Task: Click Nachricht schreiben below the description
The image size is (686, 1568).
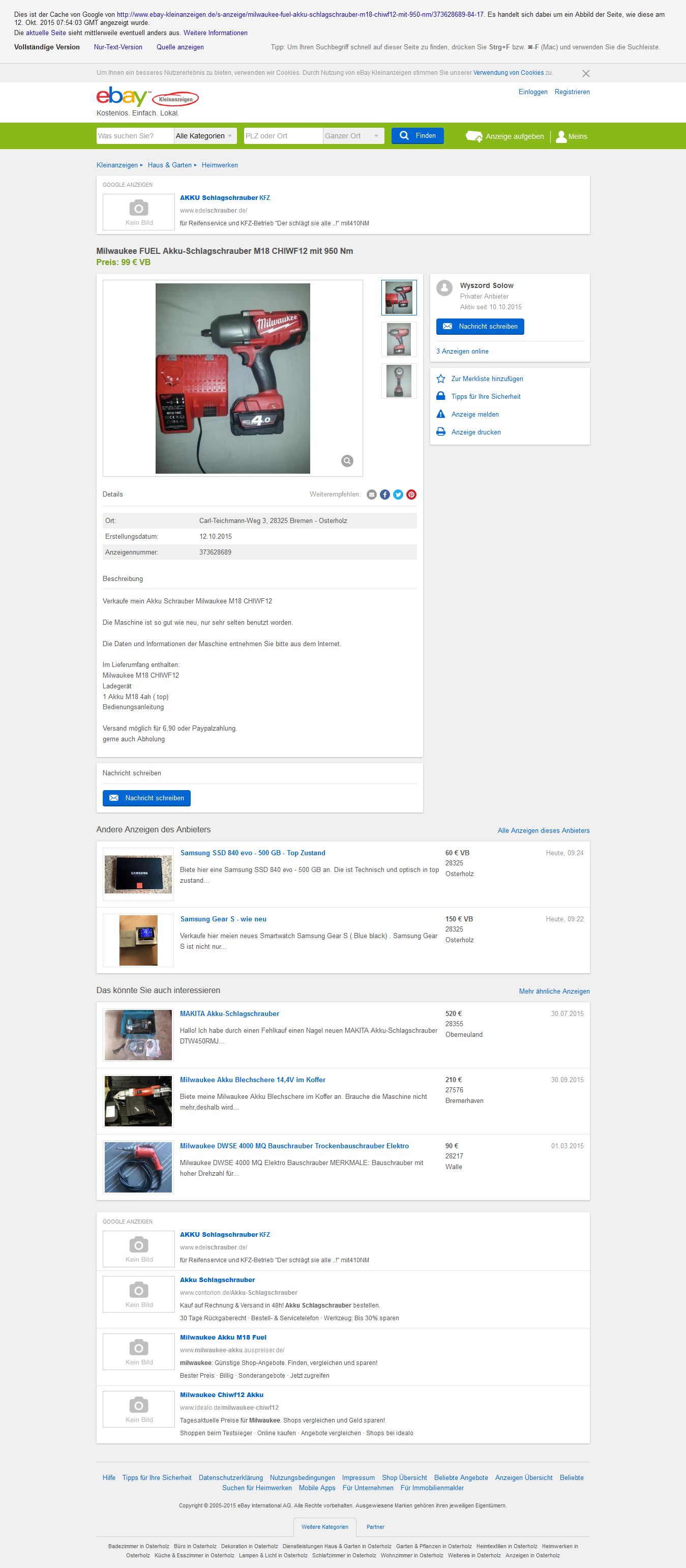Action: (x=146, y=798)
